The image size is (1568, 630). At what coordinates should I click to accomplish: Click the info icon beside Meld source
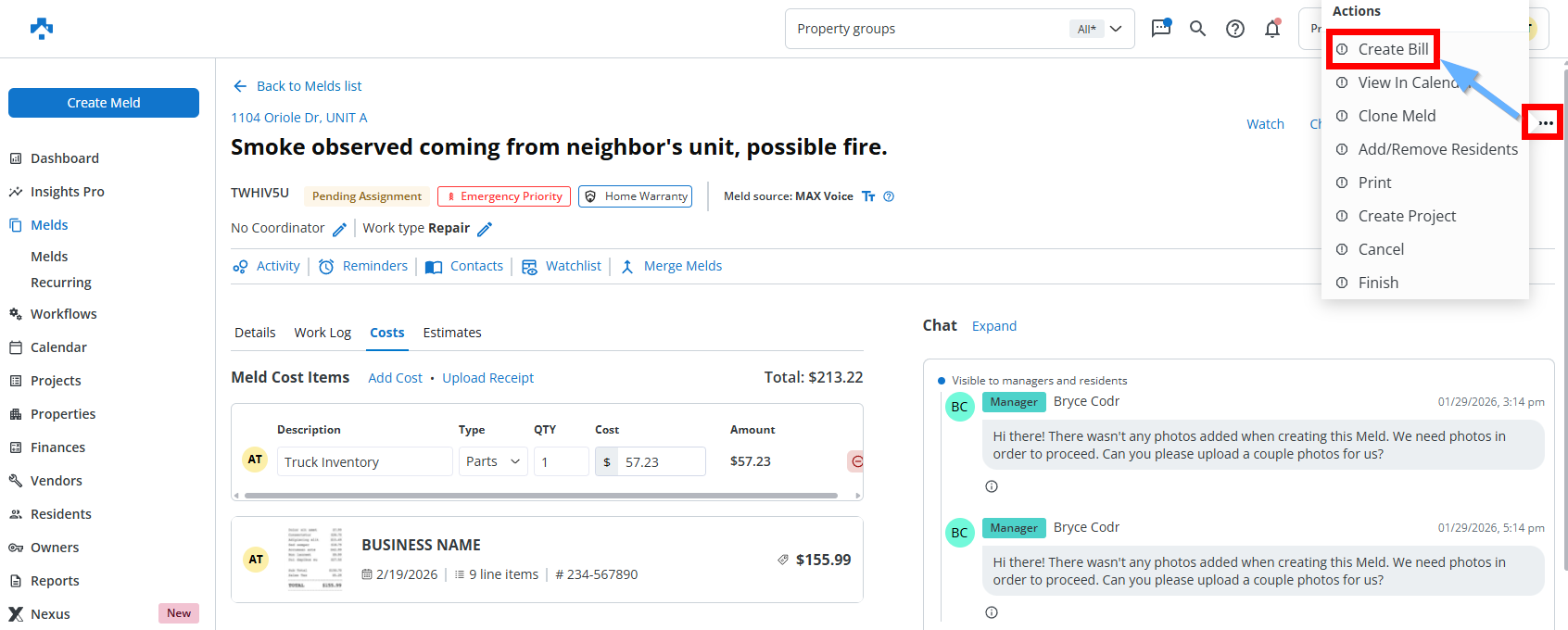click(889, 196)
